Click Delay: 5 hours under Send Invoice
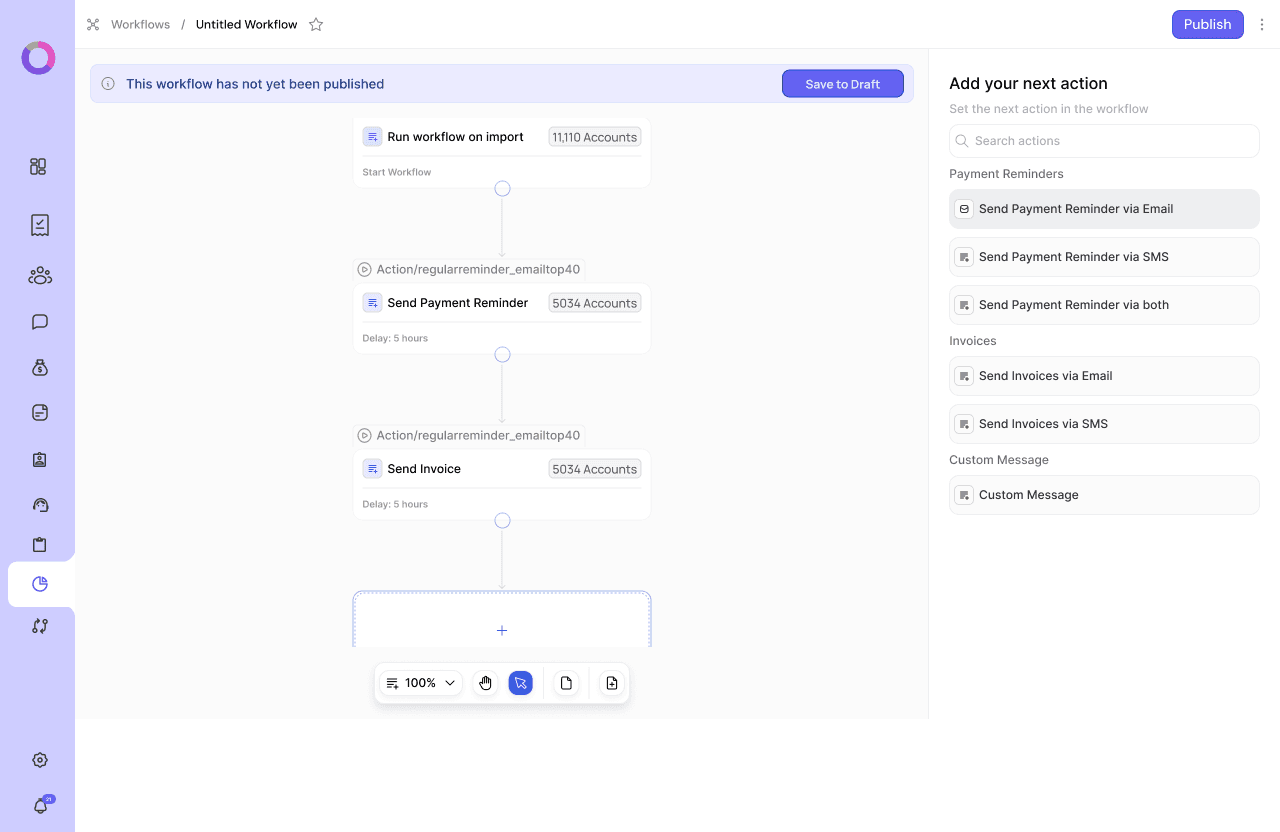The height and width of the screenshot is (832, 1280). pyautogui.click(x=395, y=504)
